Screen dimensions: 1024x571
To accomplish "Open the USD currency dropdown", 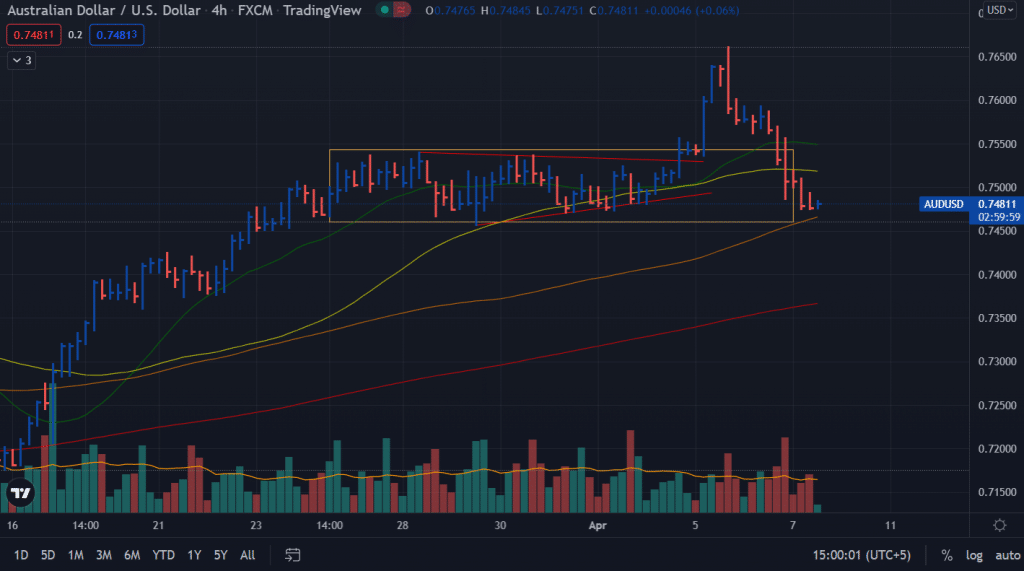I will [1000, 10].
